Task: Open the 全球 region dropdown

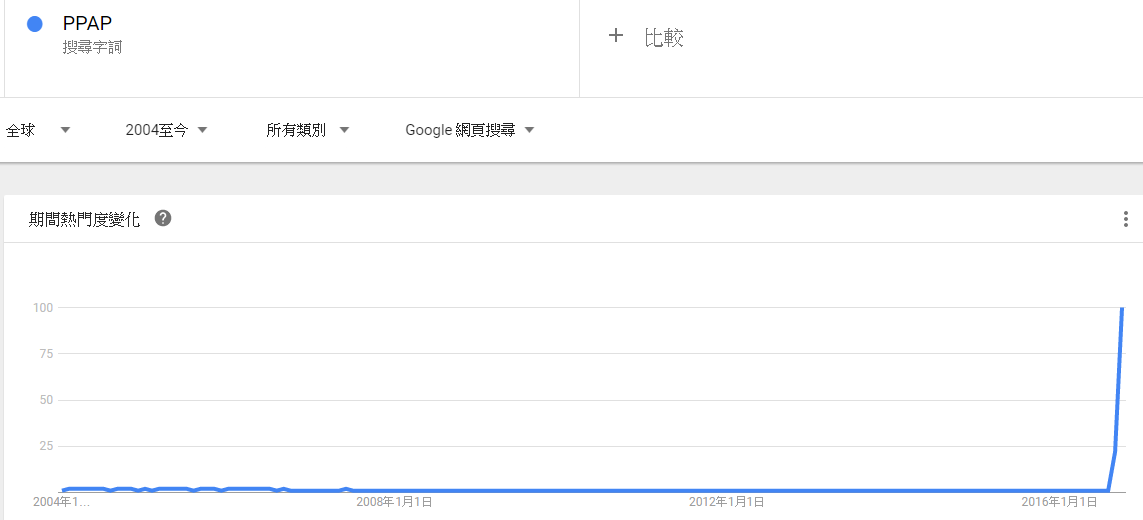Action: [38, 130]
